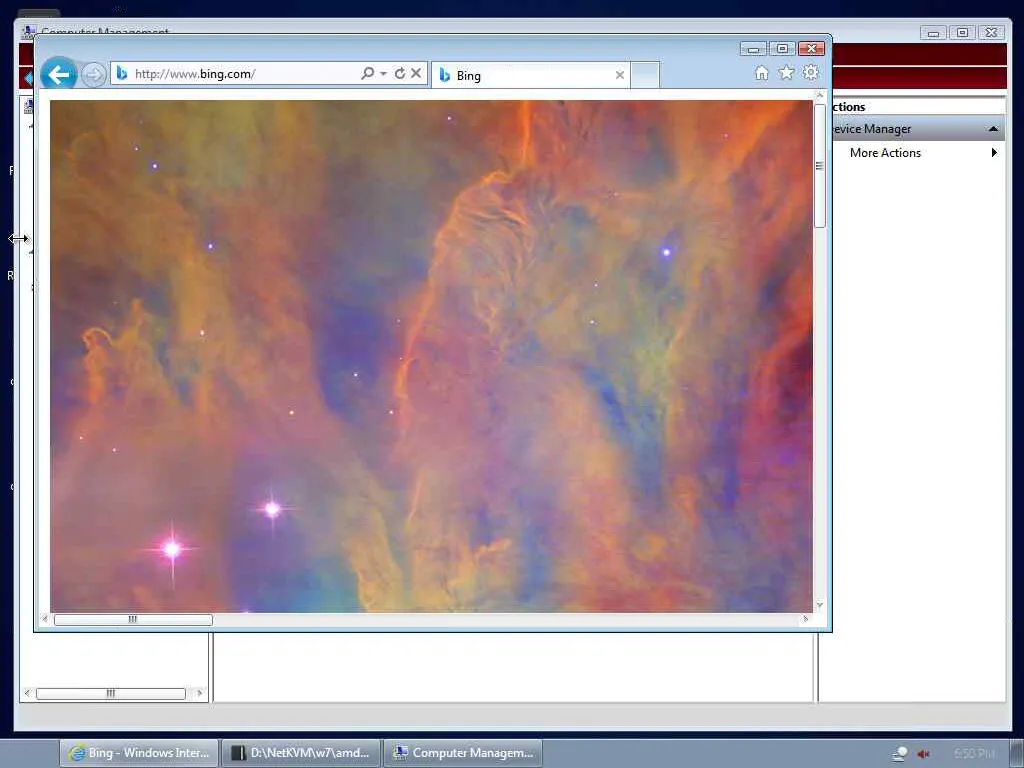Click Computer Management left pane horizontal scrollbar
This screenshot has height=768, width=1024.
(x=111, y=694)
